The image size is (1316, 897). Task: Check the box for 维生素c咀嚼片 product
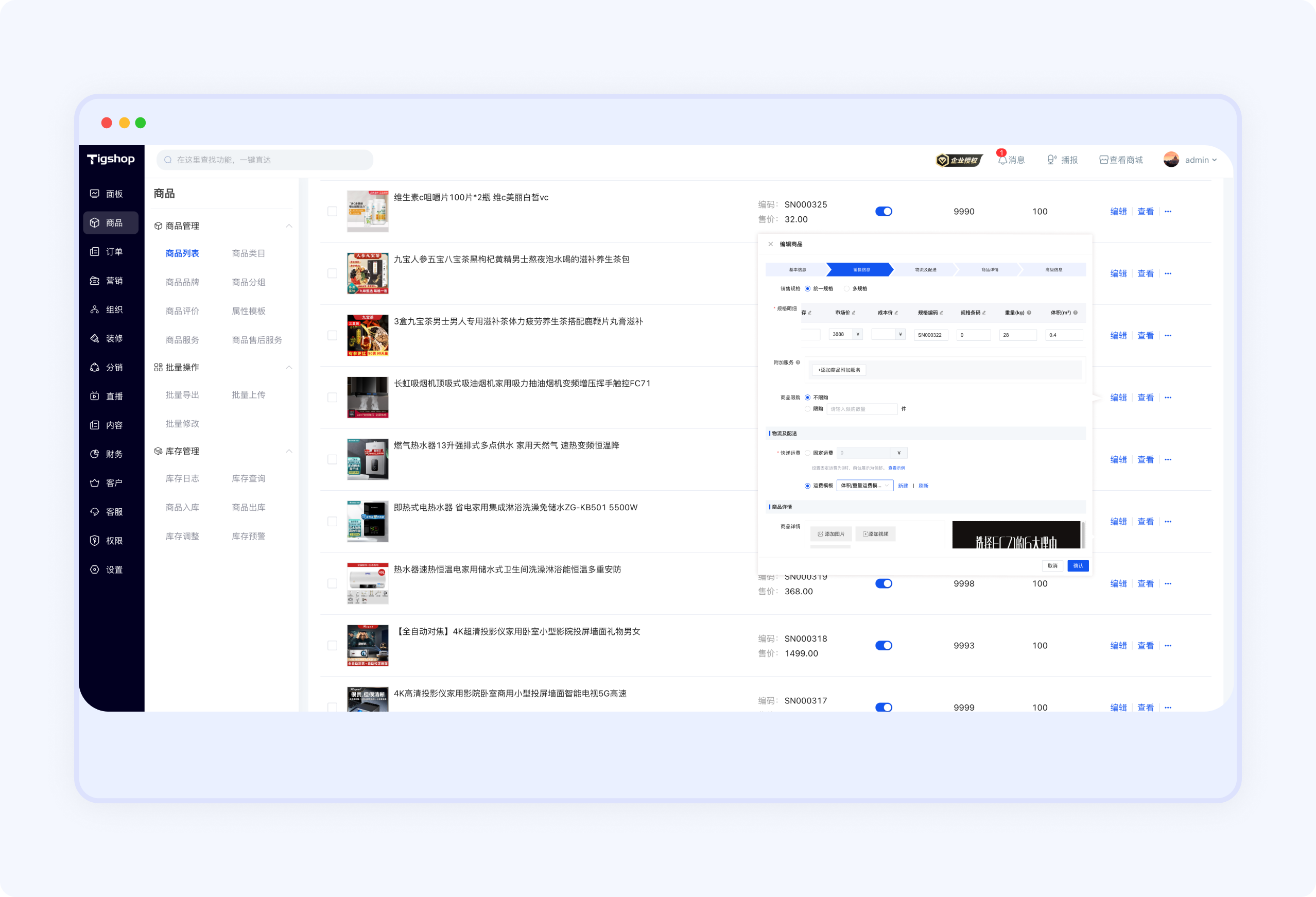[x=333, y=211]
